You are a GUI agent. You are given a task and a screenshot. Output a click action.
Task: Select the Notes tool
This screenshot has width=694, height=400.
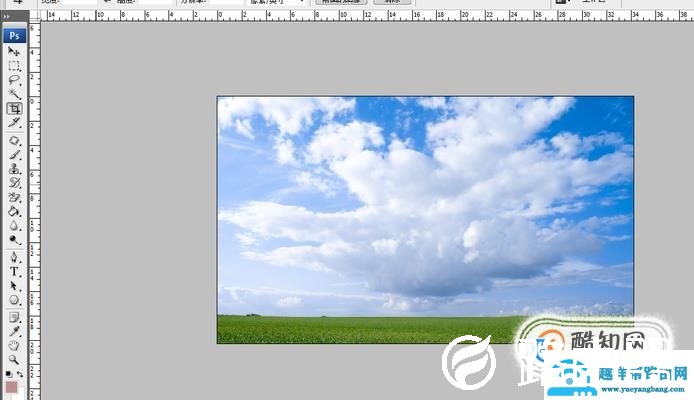(14, 317)
